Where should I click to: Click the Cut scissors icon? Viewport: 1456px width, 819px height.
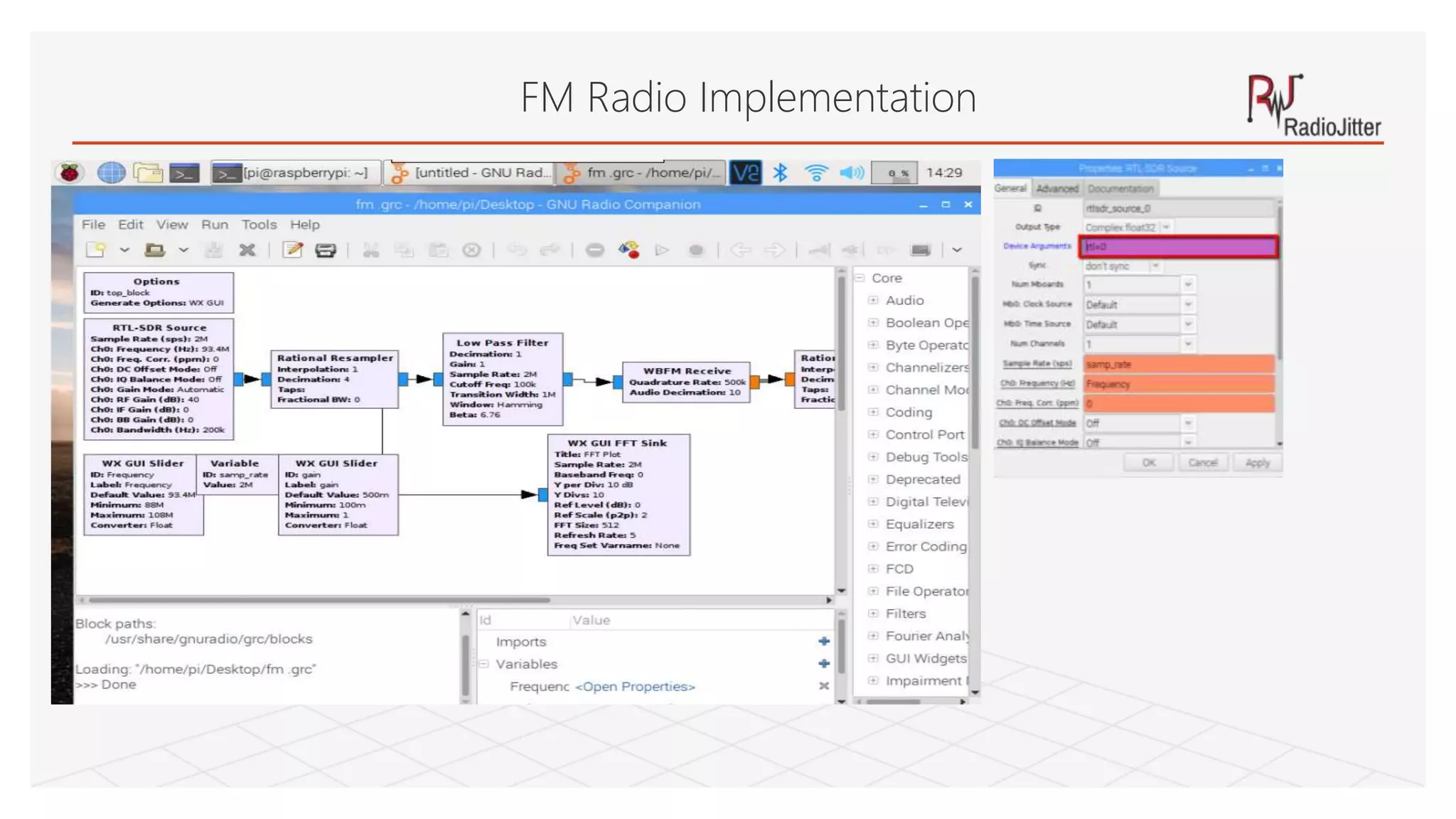pos(370,250)
